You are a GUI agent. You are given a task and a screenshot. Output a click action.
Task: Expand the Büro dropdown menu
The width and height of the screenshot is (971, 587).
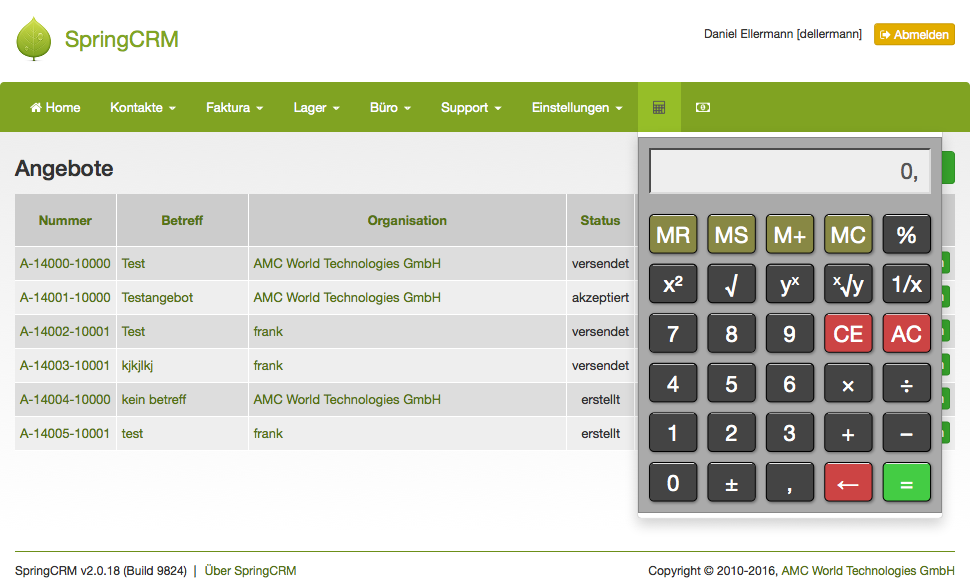390,107
